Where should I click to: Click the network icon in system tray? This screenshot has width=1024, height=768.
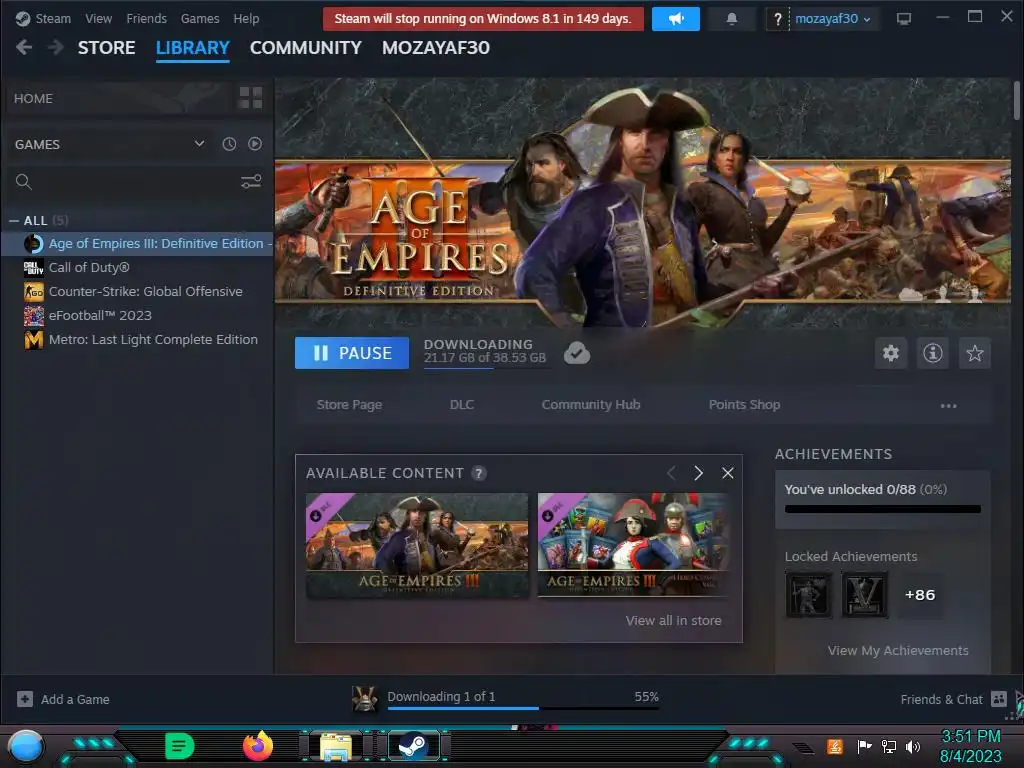(x=889, y=746)
